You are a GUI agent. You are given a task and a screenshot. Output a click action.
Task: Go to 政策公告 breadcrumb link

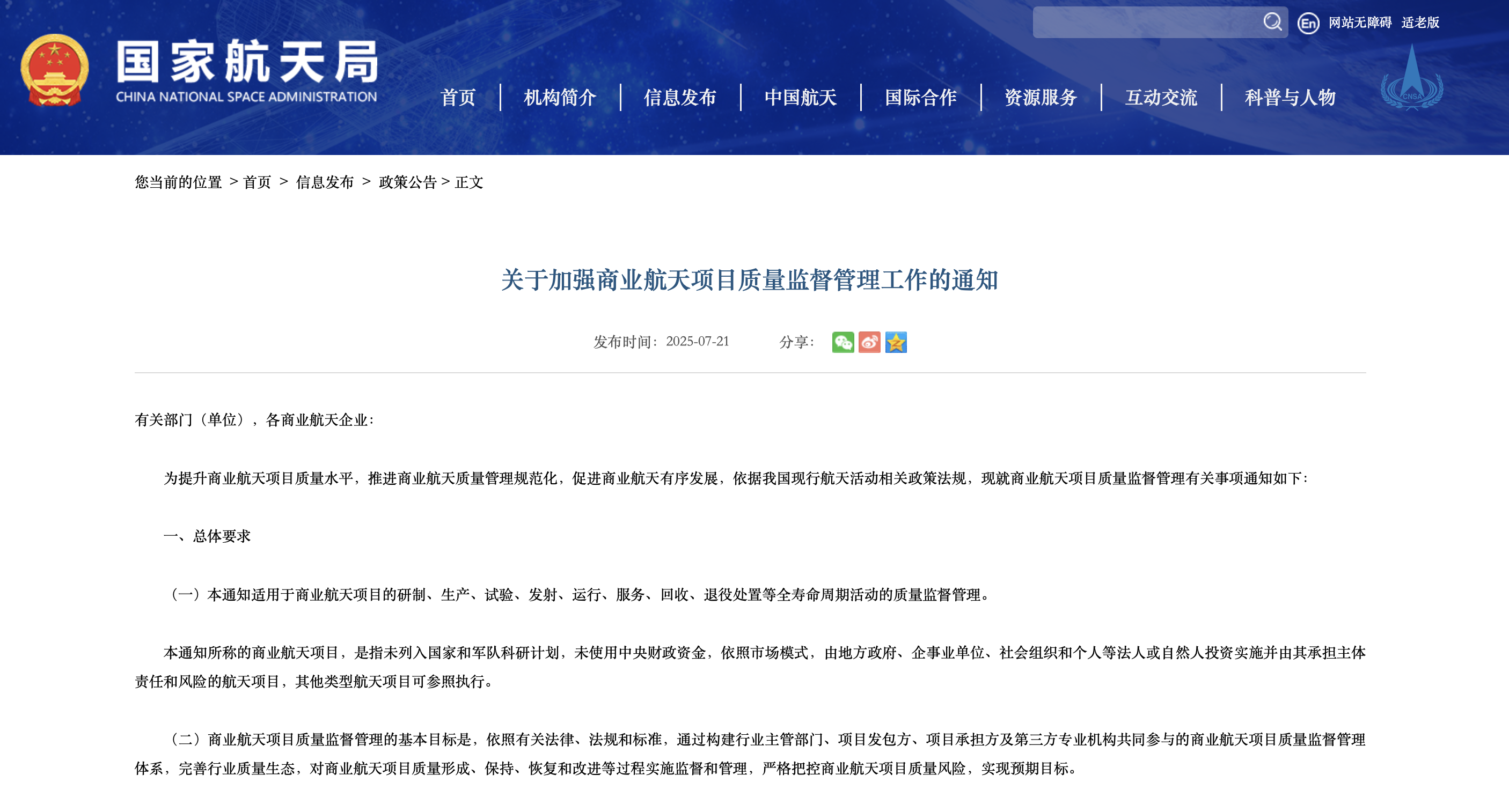pos(408,182)
